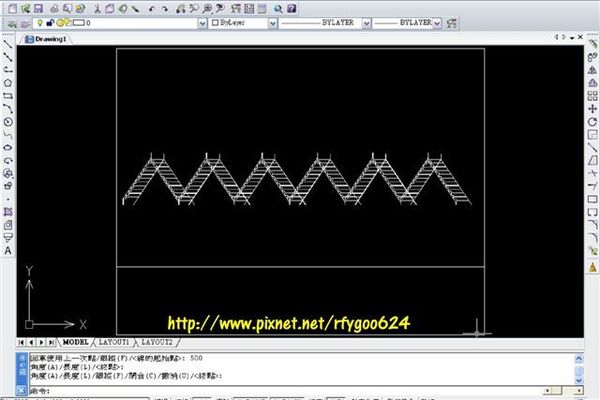Click the Help question mark icon

(292, 8)
